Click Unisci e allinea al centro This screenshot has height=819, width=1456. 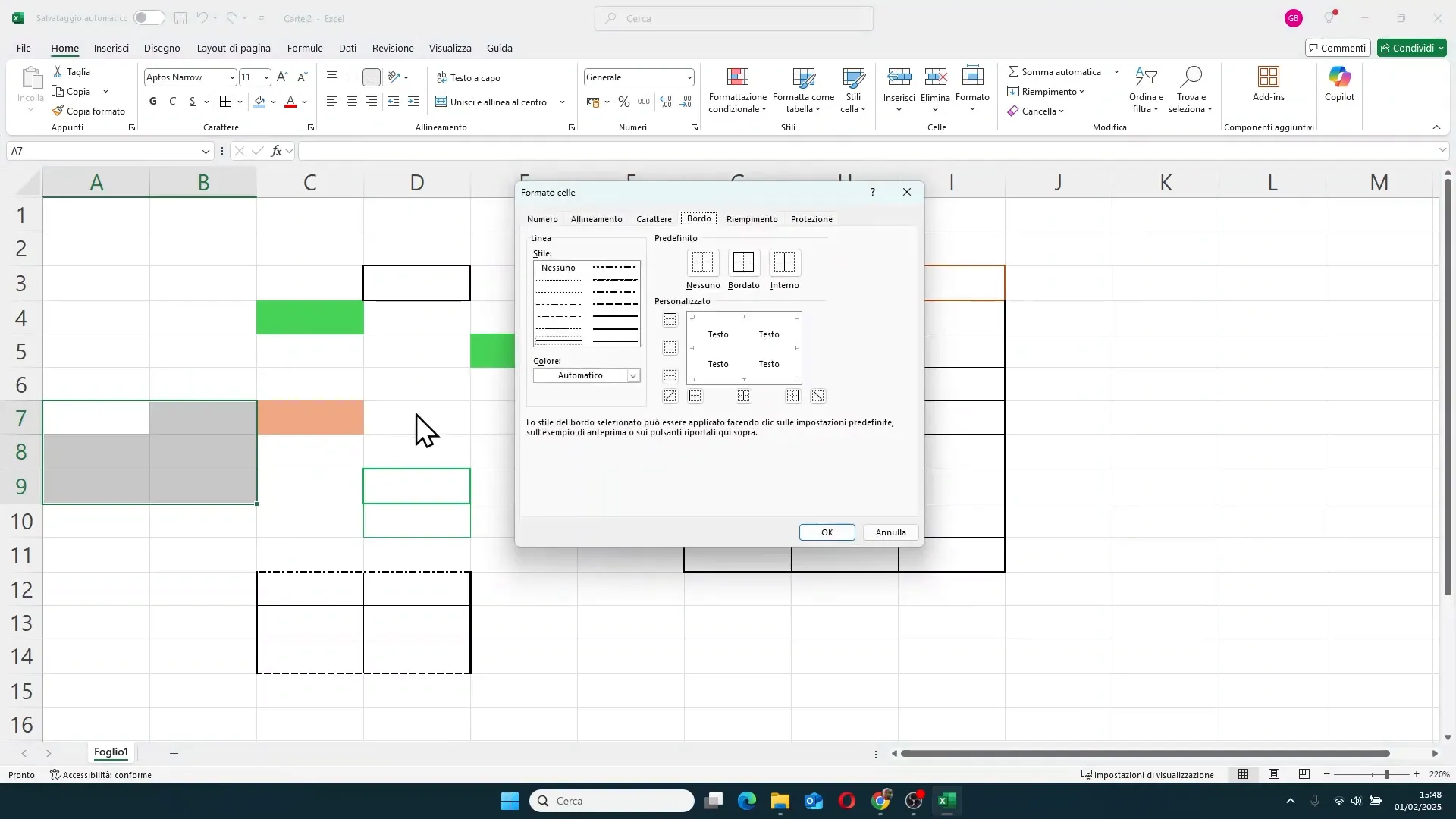pos(491,102)
